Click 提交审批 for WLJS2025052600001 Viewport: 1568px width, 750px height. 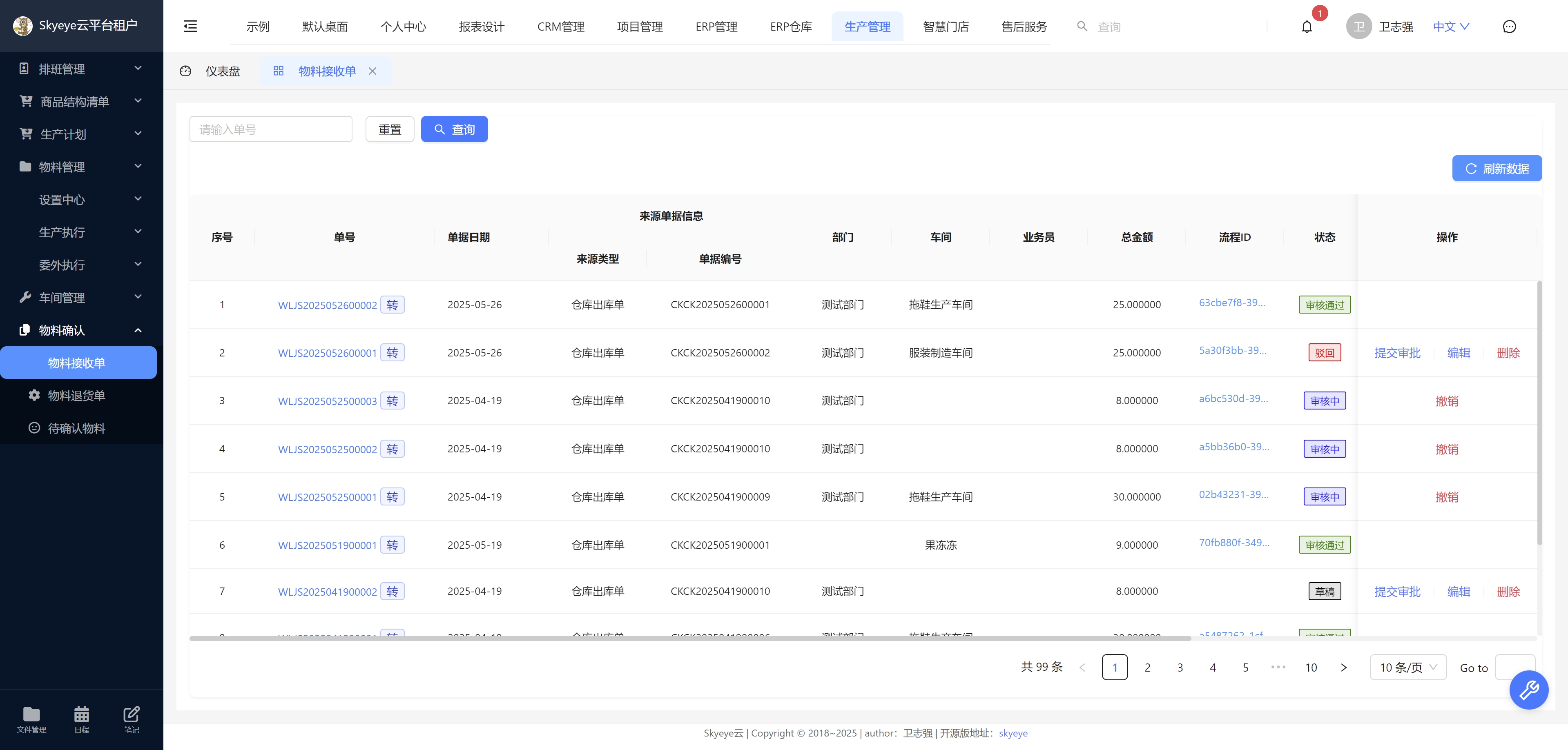coord(1397,353)
